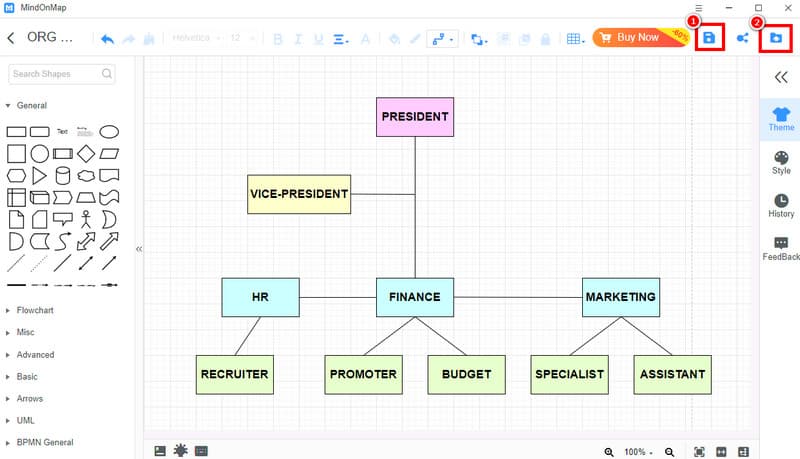Select the parallelogram shape
This screenshot has width=800, height=459.
pos(109,154)
